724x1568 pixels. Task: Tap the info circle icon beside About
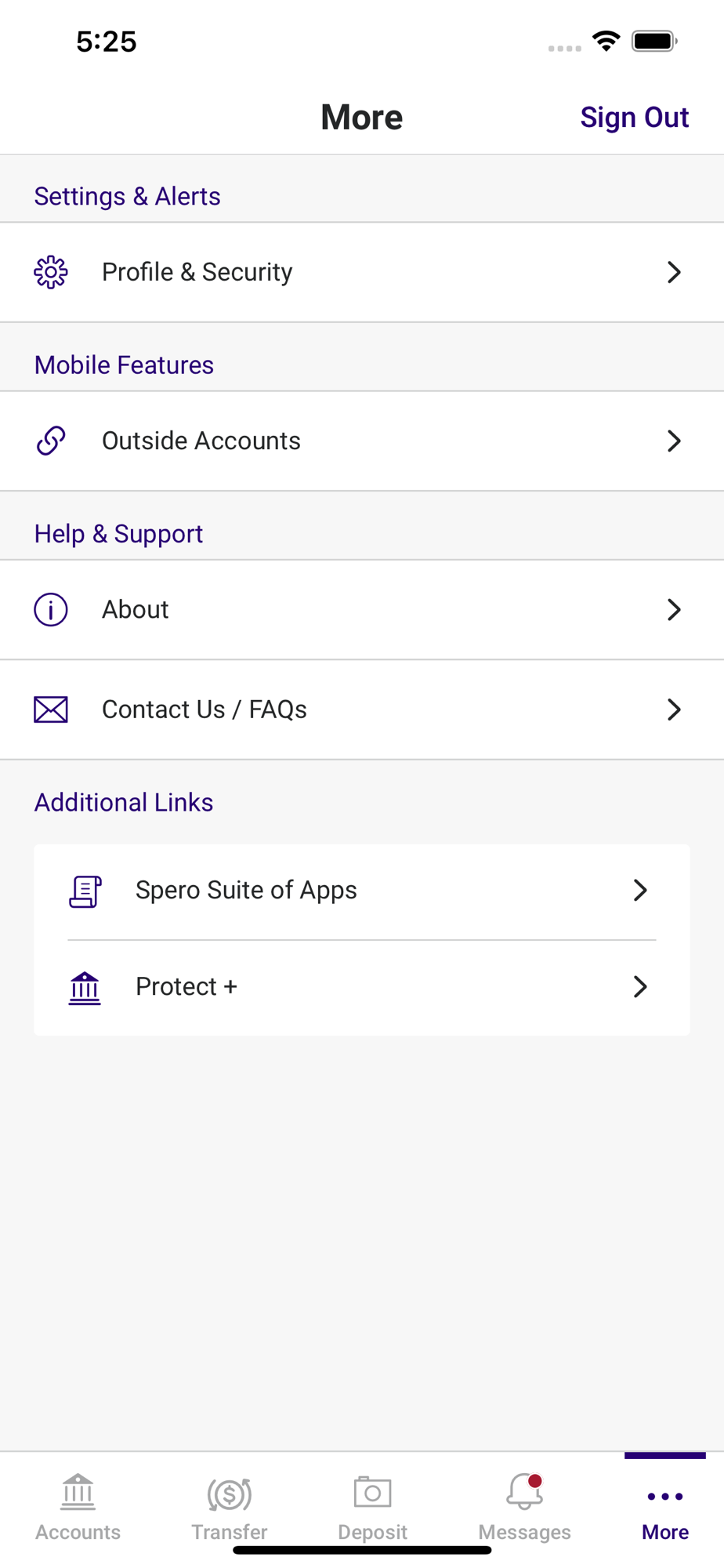tap(51, 609)
